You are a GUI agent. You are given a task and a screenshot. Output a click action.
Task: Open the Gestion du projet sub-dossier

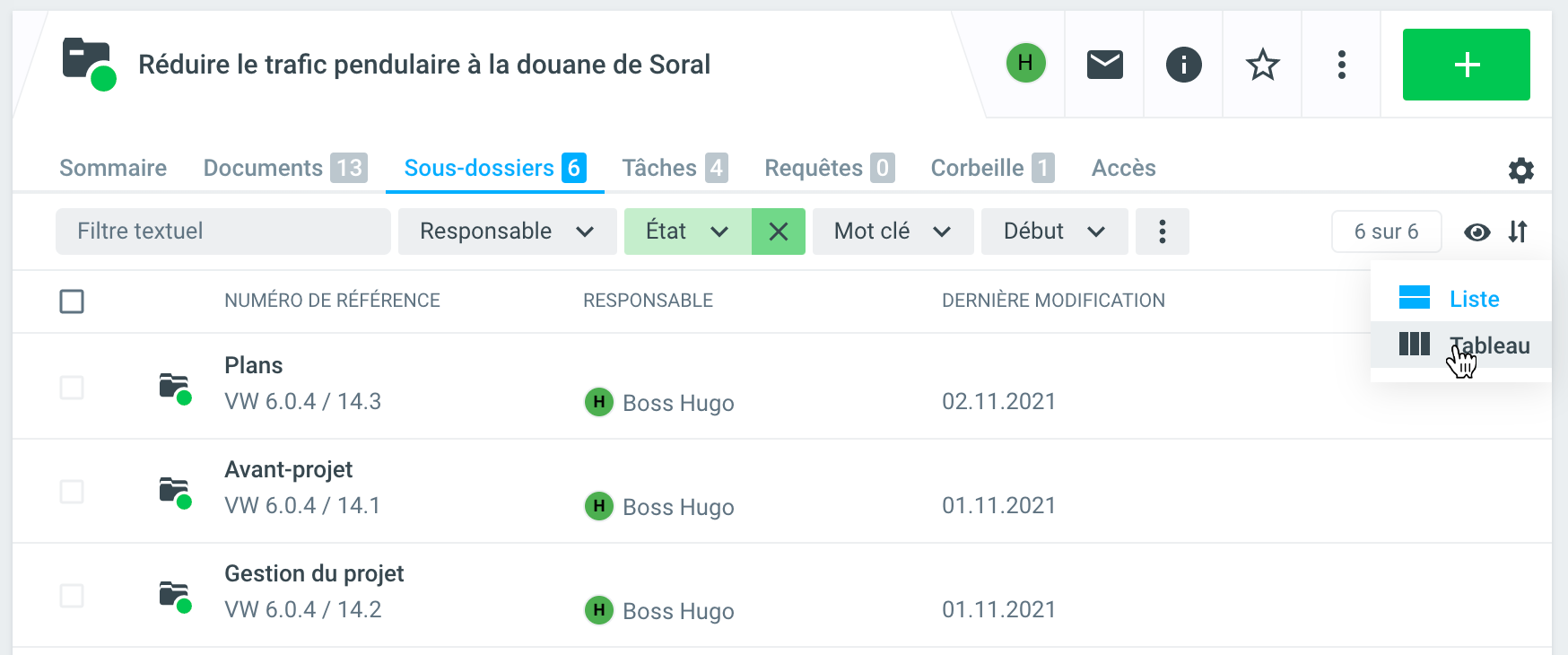click(313, 573)
